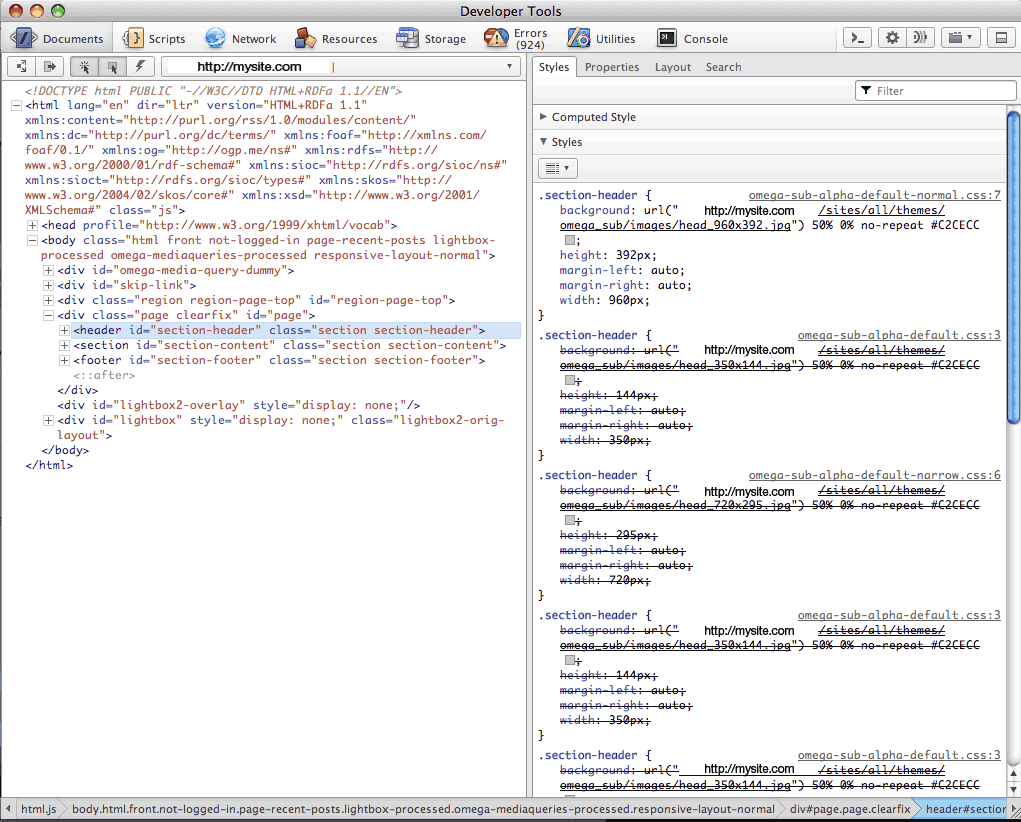The image size is (1021, 822).
Task: Switch to the Properties tab
Action: tap(611, 67)
